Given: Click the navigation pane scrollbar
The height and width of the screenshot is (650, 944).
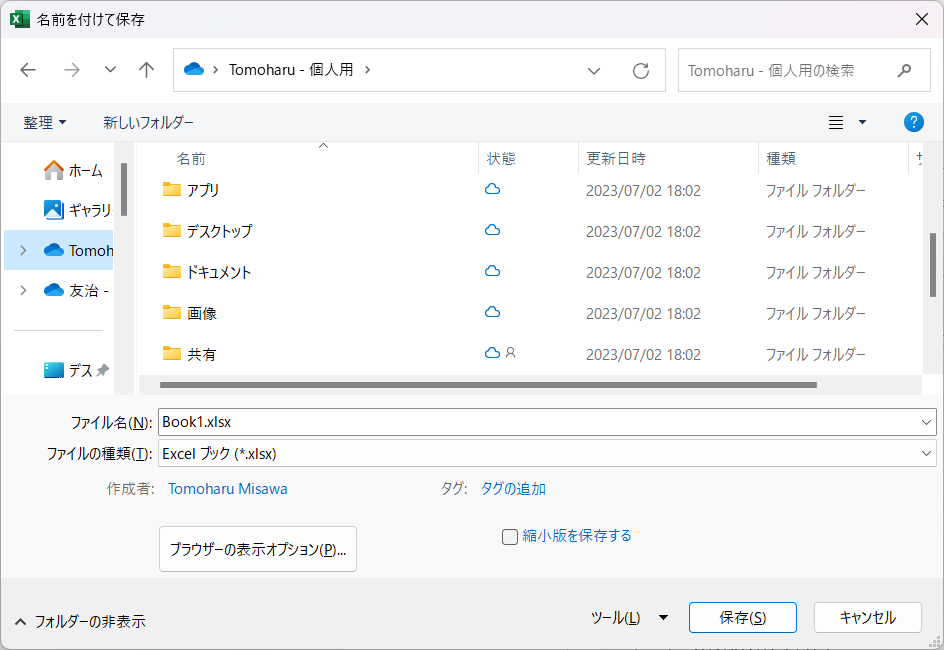Looking at the screenshot, I should 124,189.
